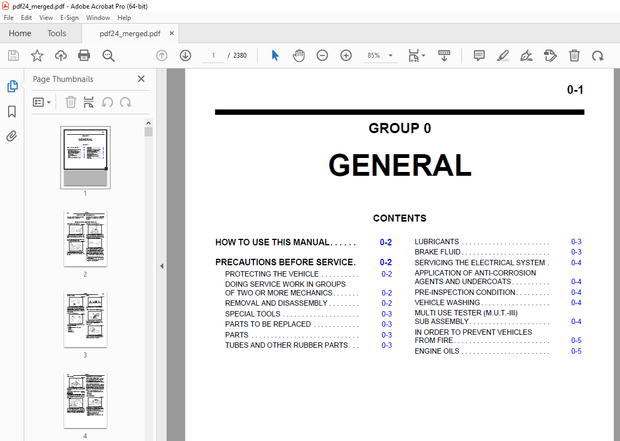Open BRAKE FLUID page link 0-3
620x441 pixels.
(576, 252)
